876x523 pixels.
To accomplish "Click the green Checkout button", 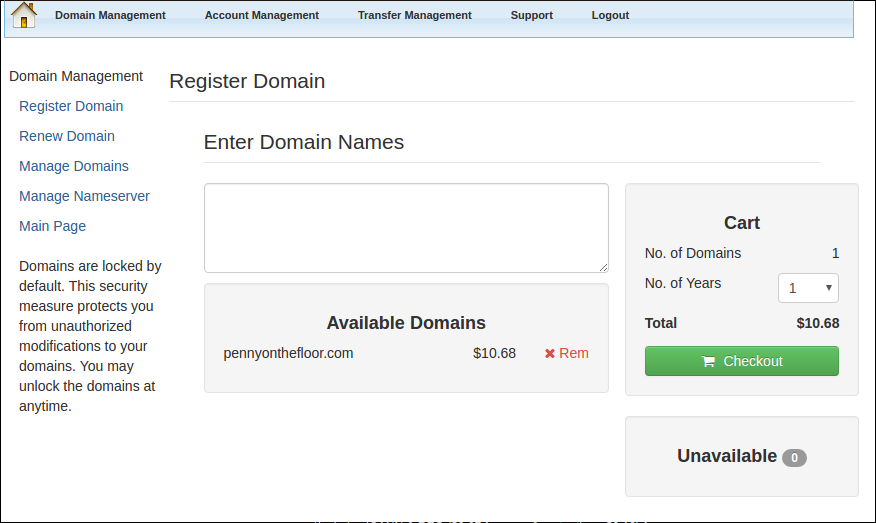I will pos(741,361).
